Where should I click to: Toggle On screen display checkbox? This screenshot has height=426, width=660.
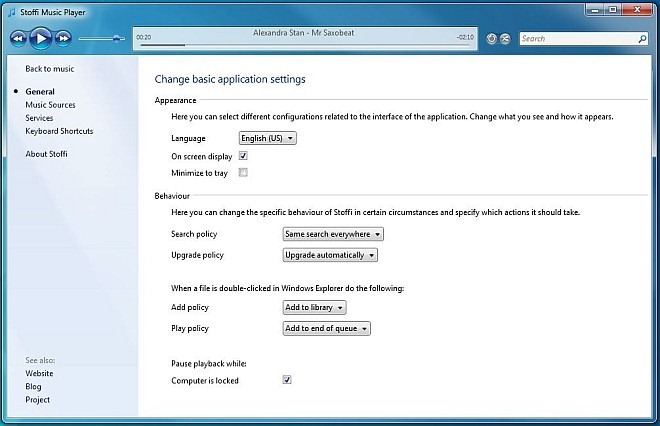point(243,156)
